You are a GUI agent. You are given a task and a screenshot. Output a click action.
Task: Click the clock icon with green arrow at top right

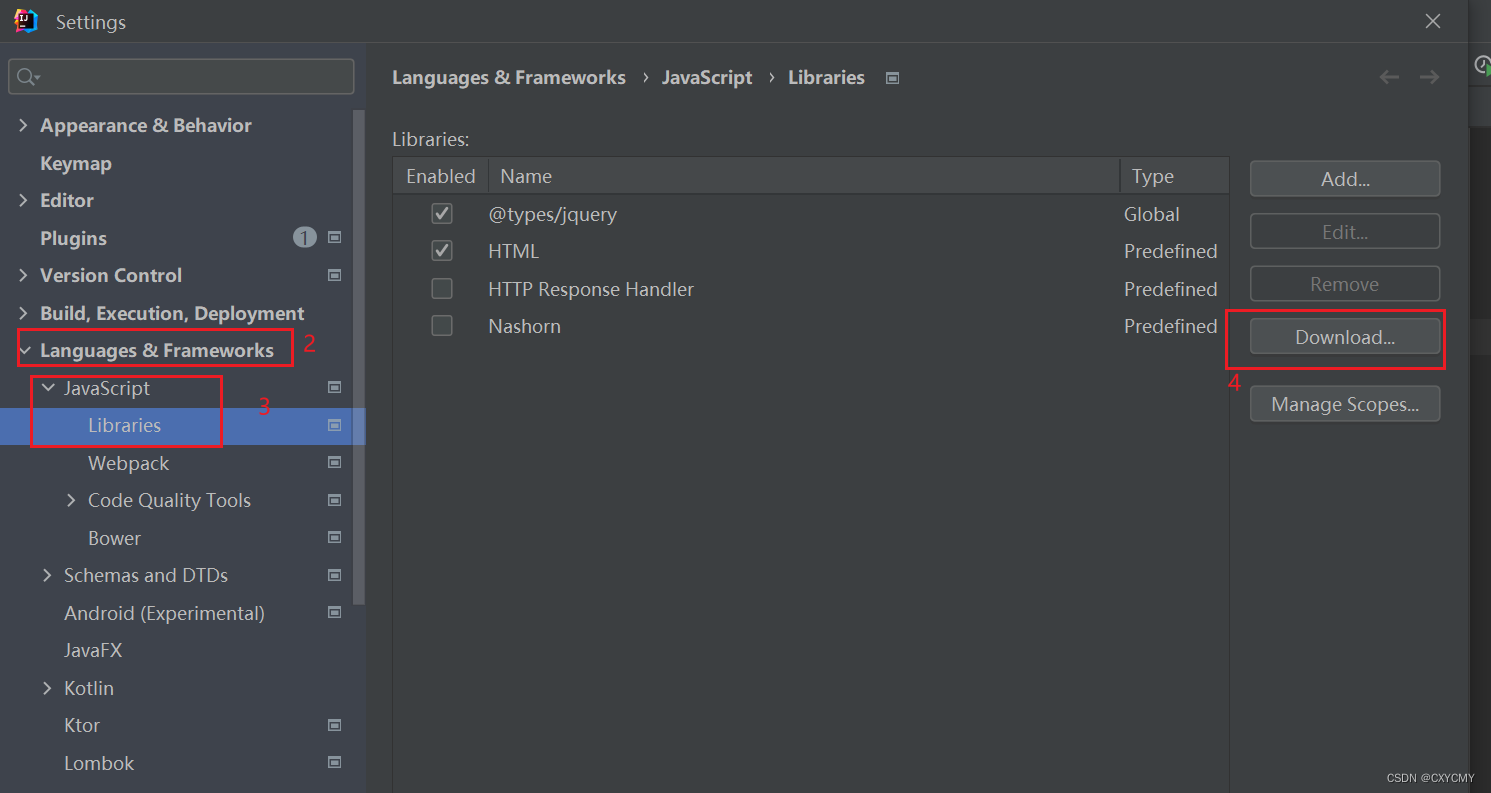[1482, 65]
